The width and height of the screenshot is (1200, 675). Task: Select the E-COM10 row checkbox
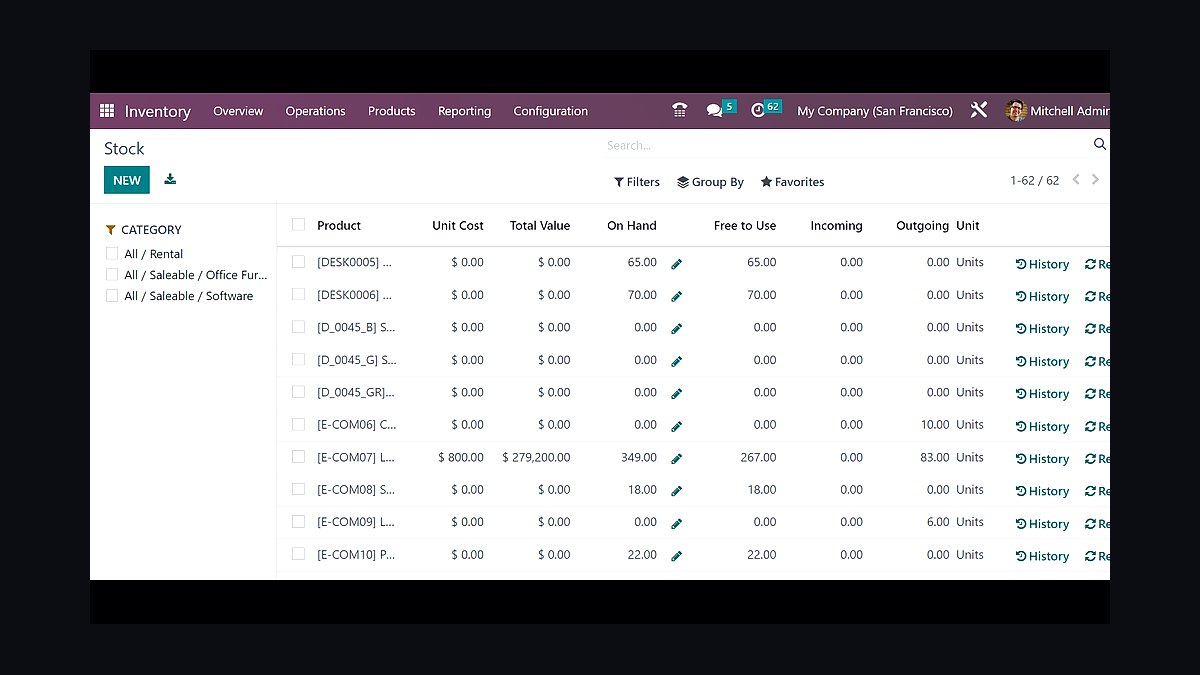(298, 554)
